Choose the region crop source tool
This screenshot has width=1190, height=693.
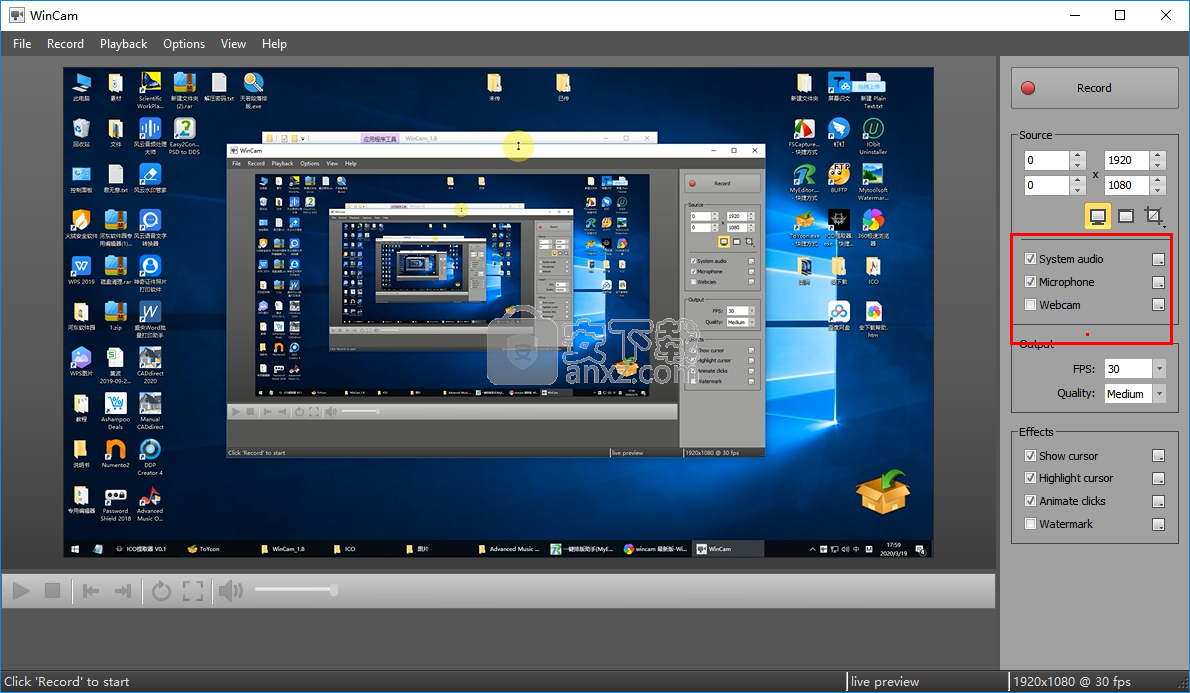tap(1154, 216)
